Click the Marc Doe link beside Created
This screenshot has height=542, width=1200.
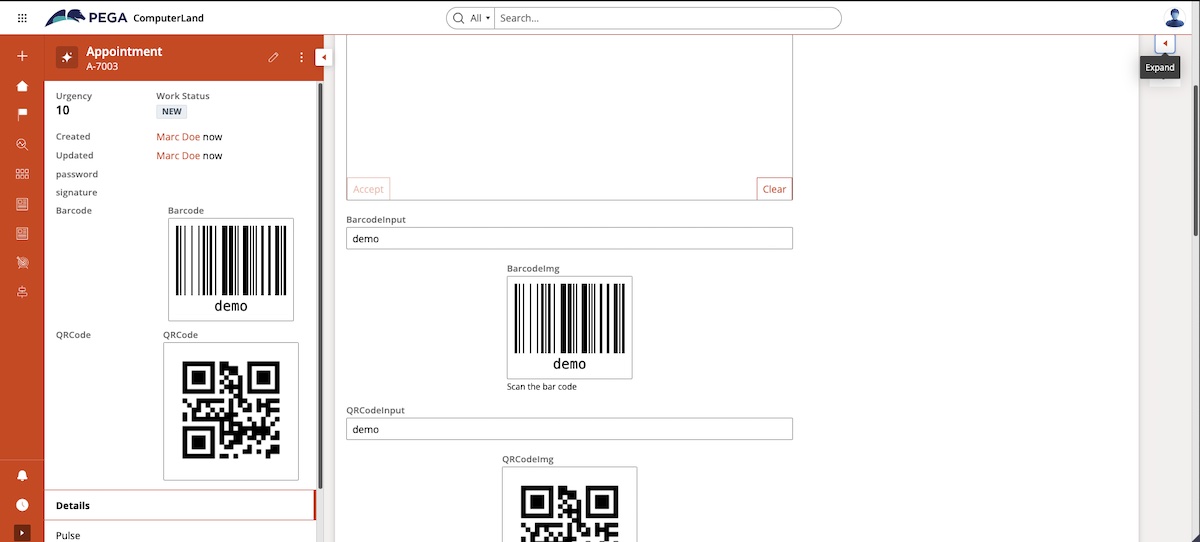(178, 136)
